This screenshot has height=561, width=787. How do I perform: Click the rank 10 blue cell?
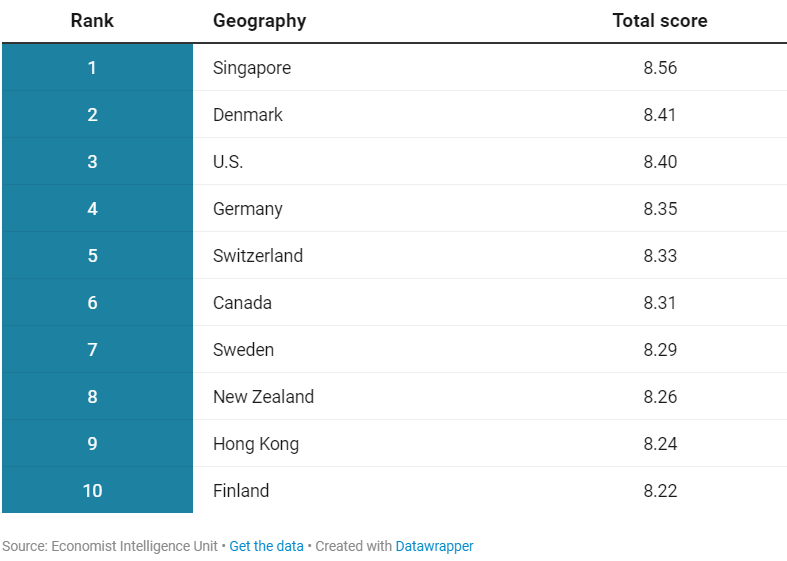point(92,491)
